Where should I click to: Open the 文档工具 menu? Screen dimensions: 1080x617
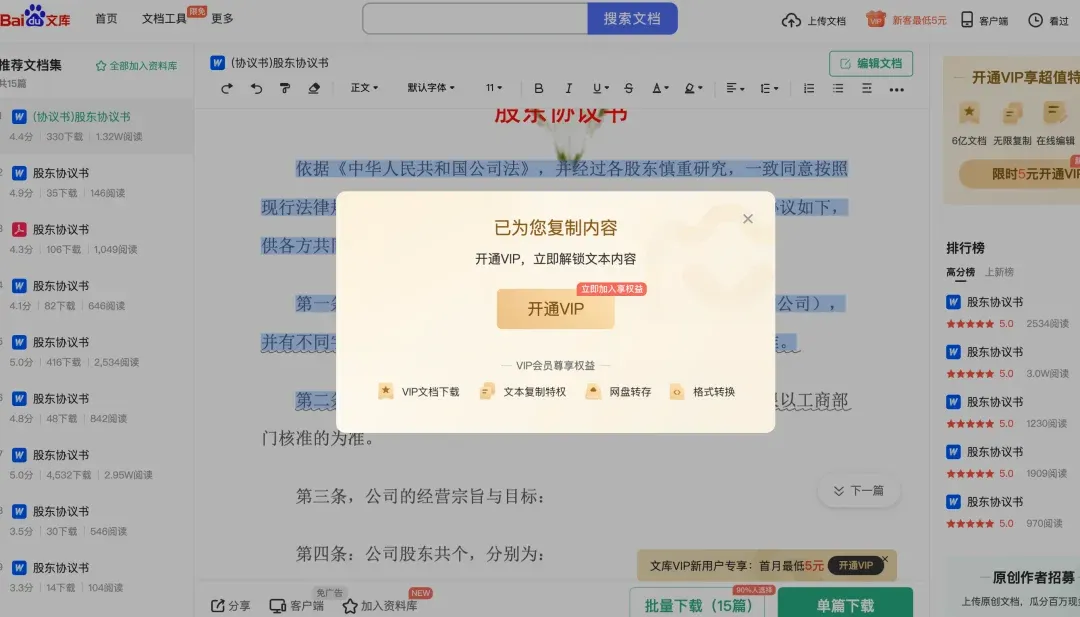164,19
